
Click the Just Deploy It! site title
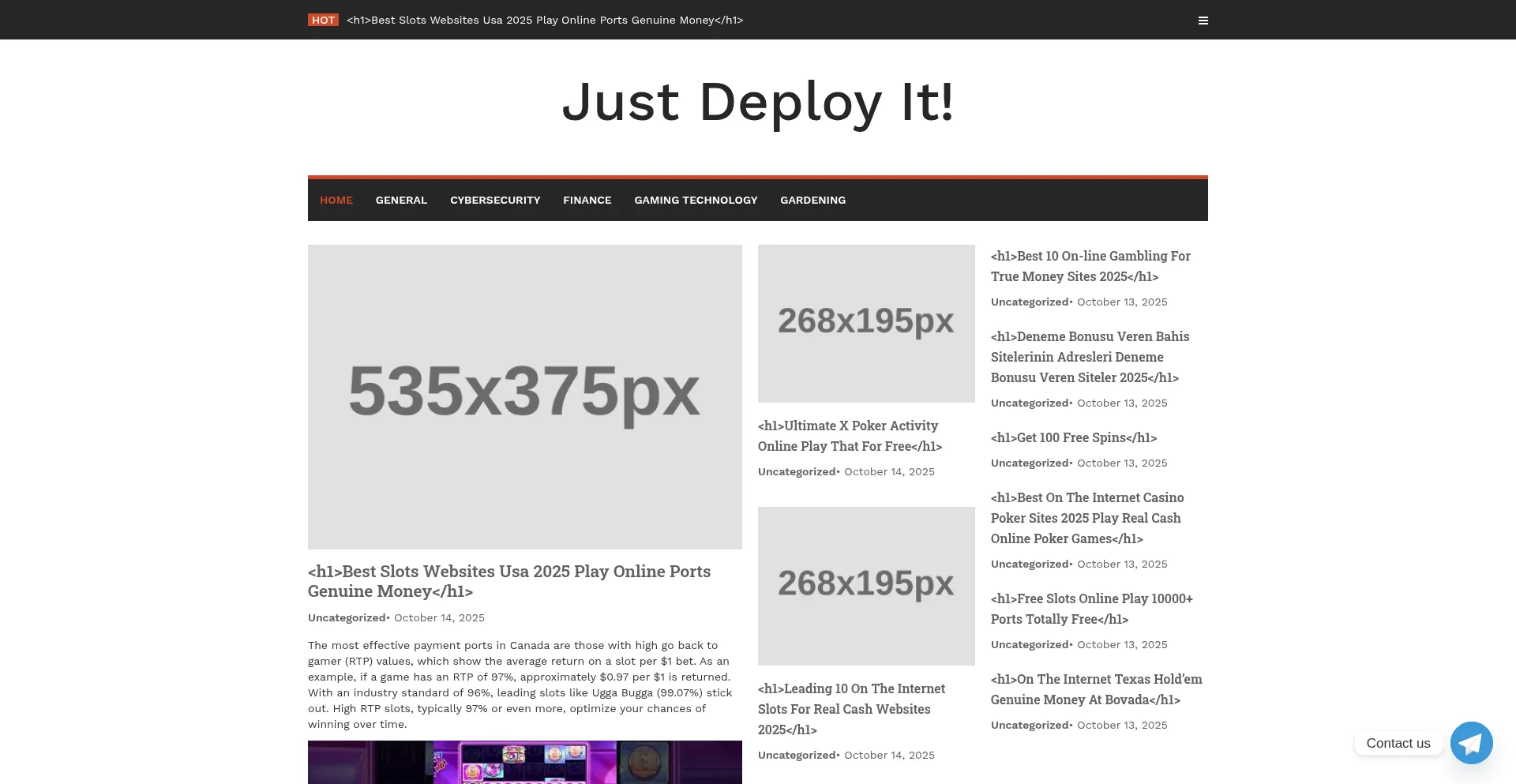click(757, 102)
